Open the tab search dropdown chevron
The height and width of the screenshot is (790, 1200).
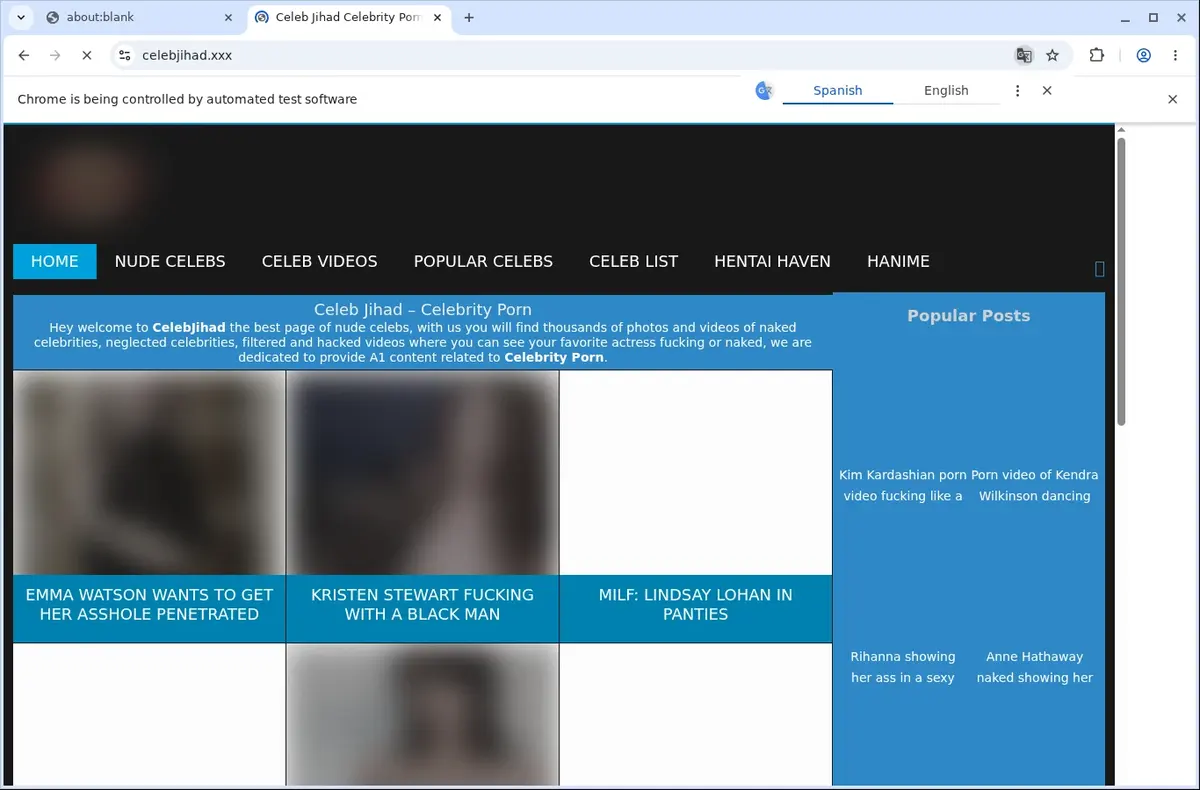(21, 17)
